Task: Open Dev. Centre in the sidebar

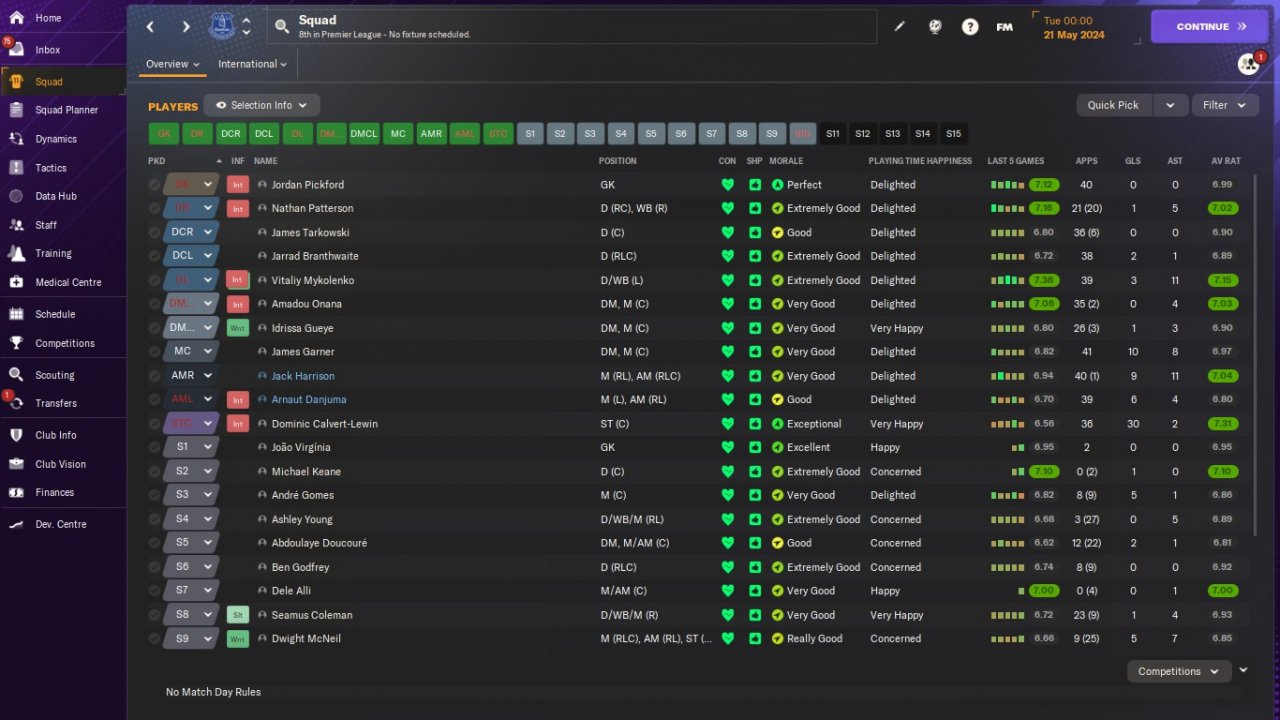Action: click(63, 524)
